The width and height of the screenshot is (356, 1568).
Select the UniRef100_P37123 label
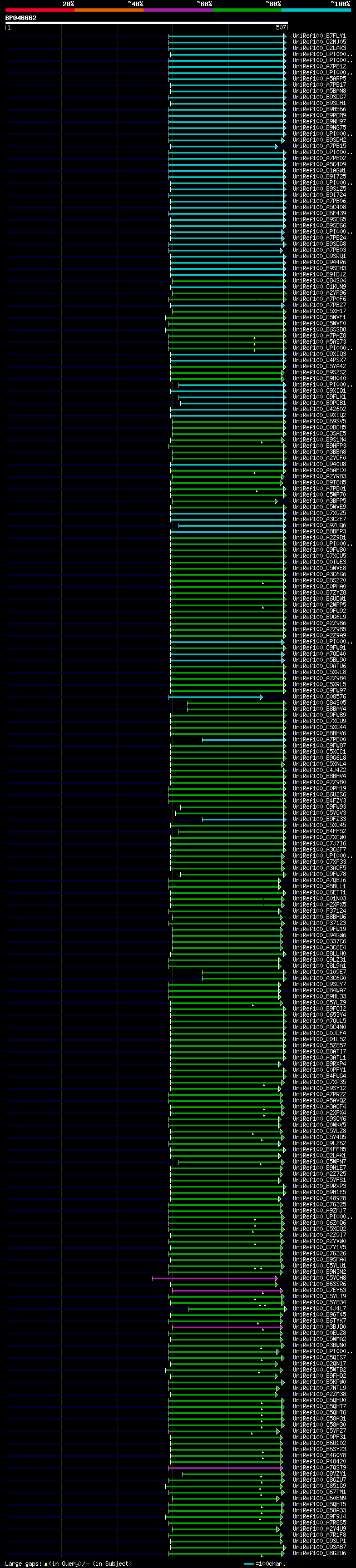[x=319, y=923]
